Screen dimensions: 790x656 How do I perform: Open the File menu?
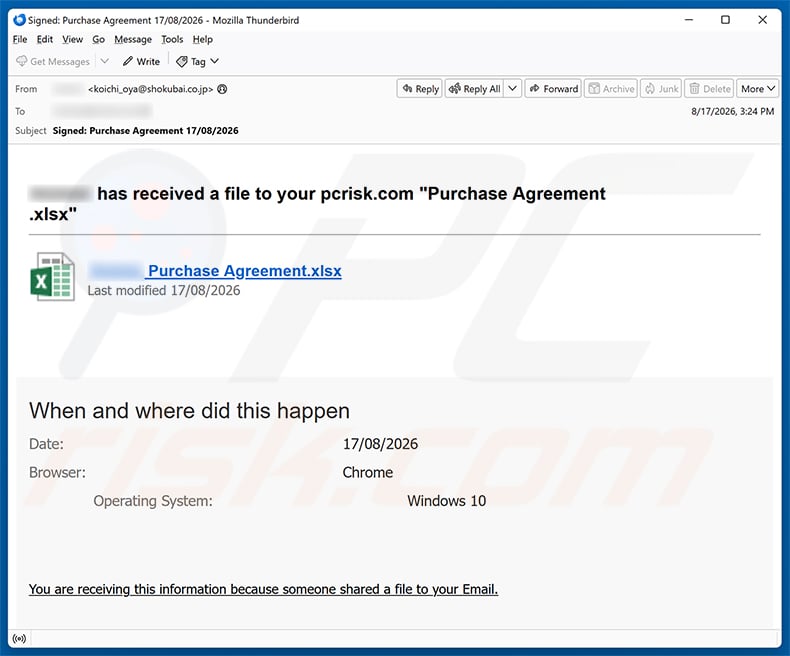20,39
